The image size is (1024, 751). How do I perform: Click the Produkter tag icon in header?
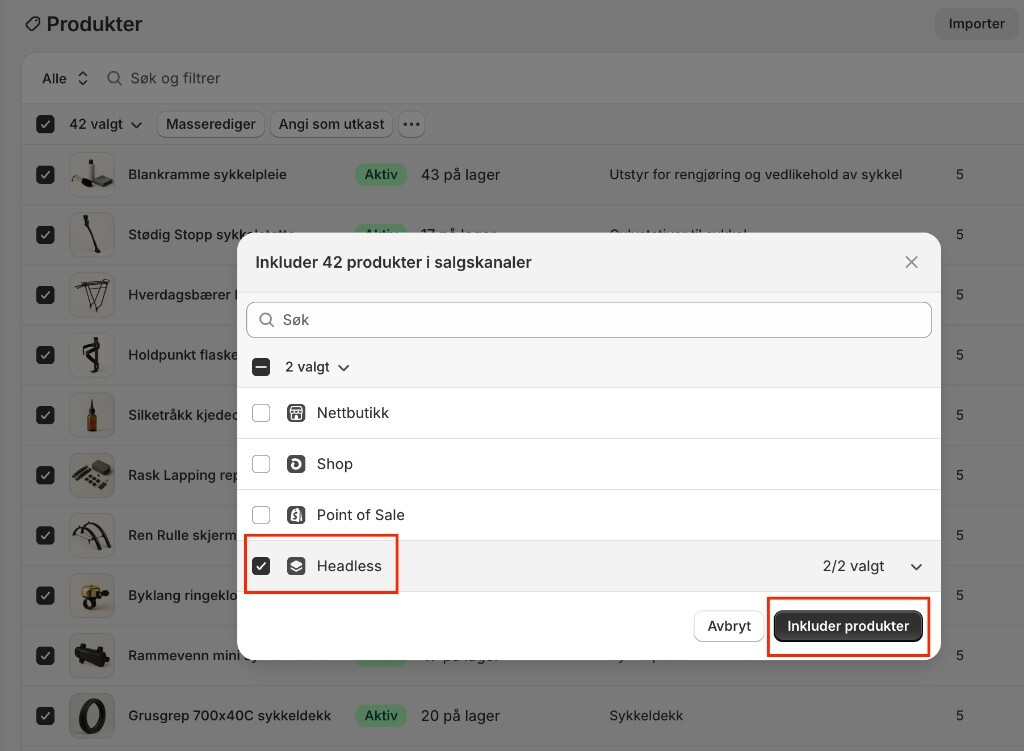(33, 24)
